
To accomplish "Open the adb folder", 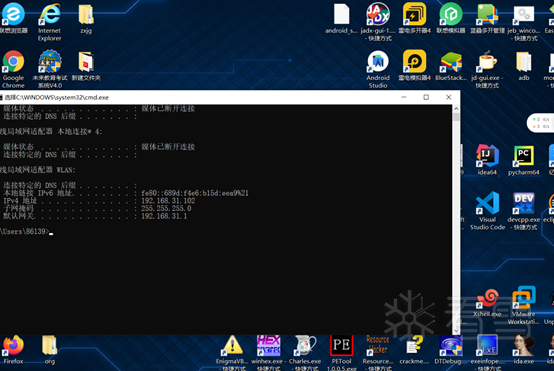I will pyautogui.click(x=524, y=66).
